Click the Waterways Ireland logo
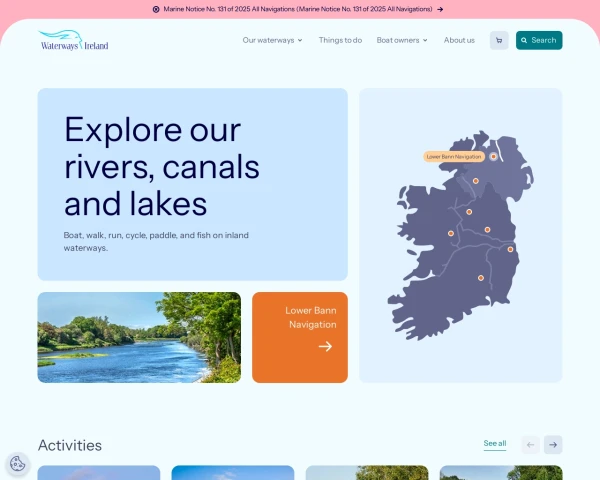Image resolution: width=600 pixels, height=480 pixels. [x=74, y=41]
